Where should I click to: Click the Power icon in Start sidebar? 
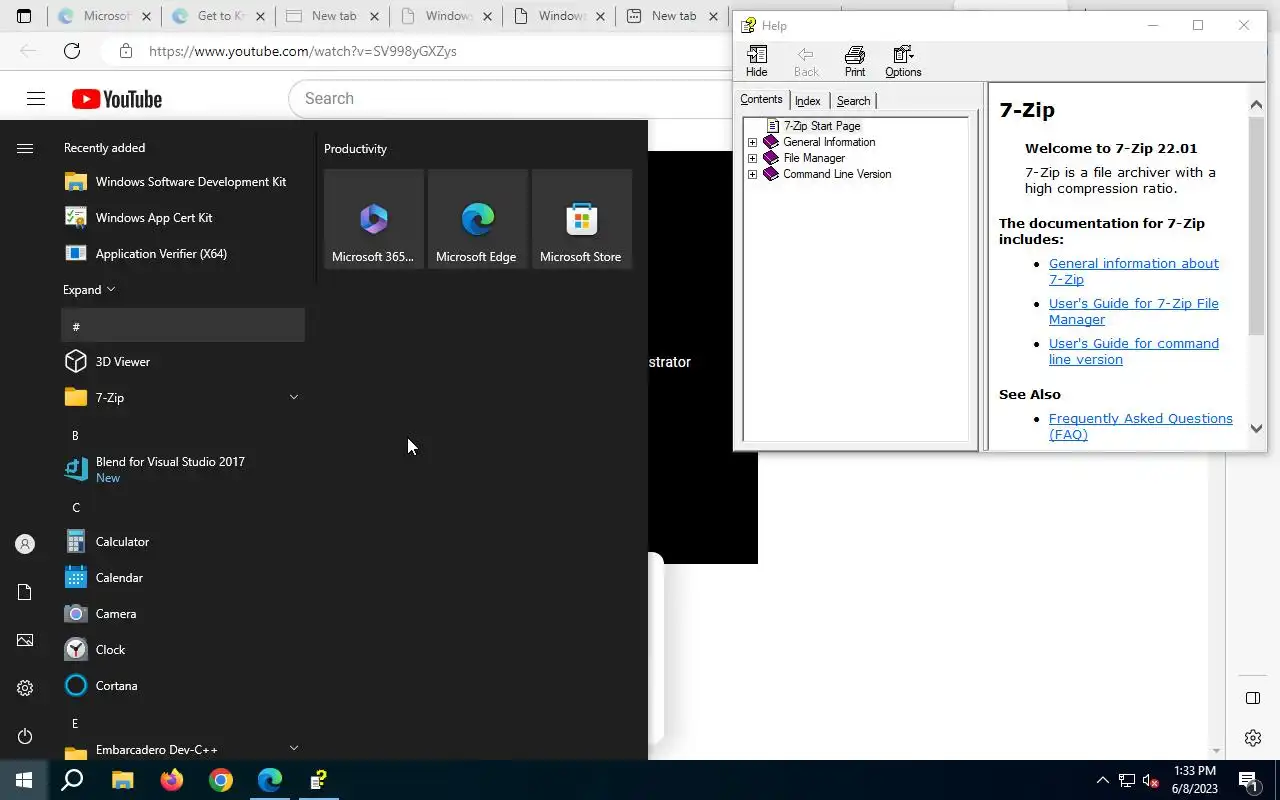pos(25,736)
